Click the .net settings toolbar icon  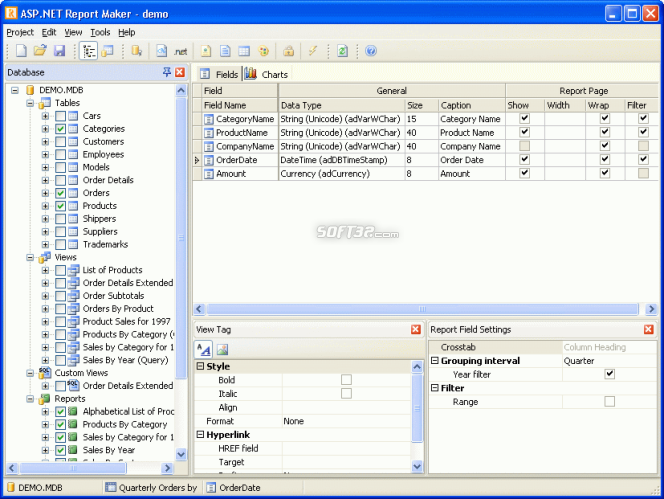click(180, 51)
